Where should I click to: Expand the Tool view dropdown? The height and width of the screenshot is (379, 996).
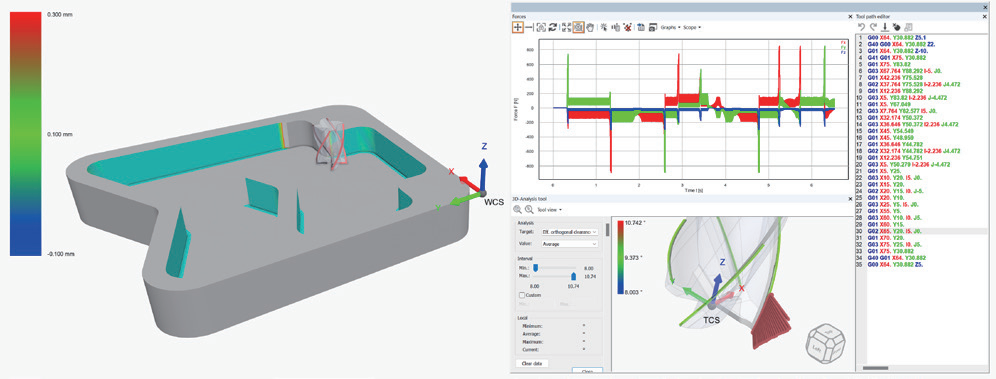(x=548, y=209)
